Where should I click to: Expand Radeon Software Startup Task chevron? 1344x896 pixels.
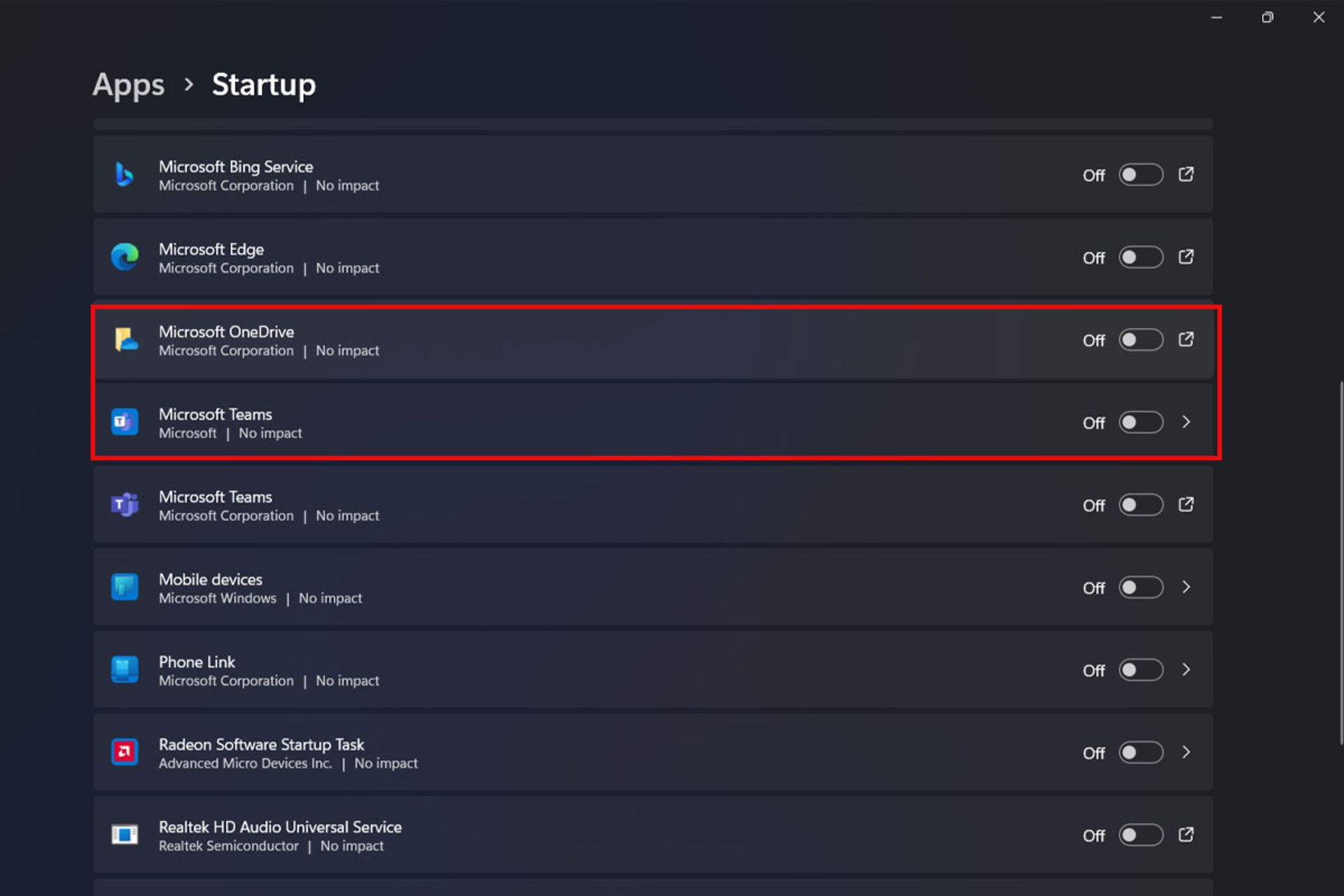coord(1186,752)
